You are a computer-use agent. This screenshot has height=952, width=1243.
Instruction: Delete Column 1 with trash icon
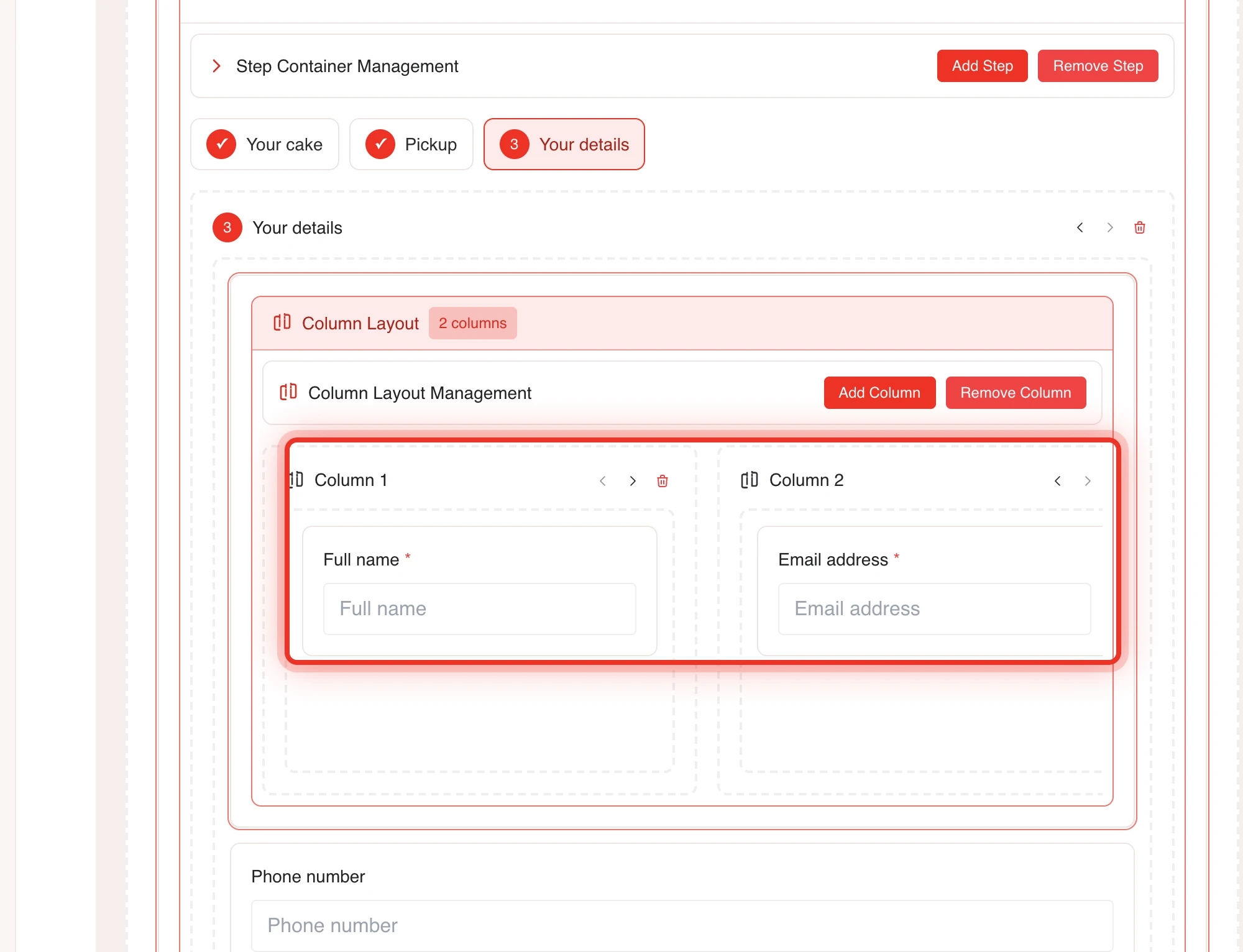(x=663, y=481)
